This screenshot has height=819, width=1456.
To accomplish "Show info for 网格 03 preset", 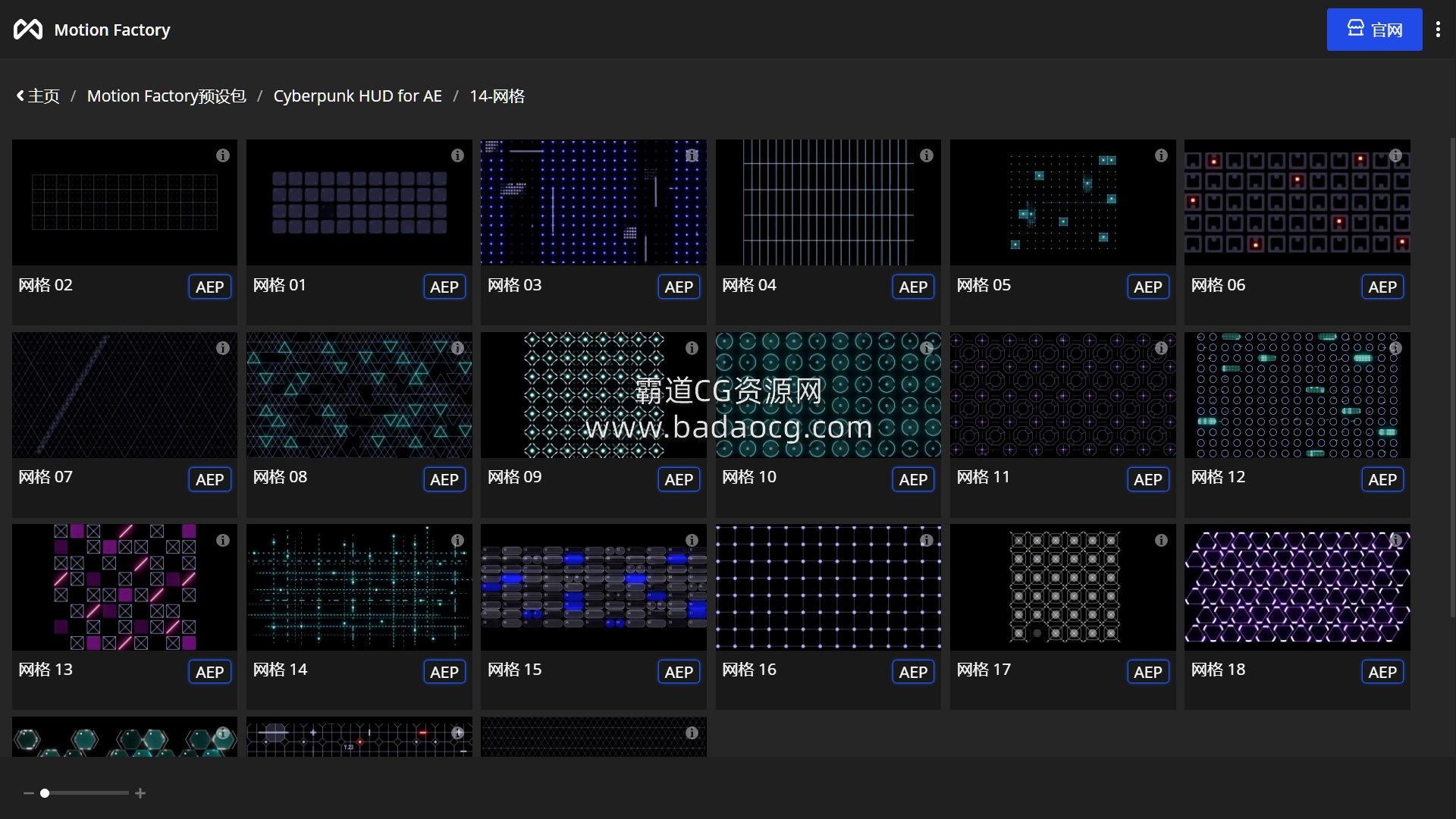I will 692,155.
